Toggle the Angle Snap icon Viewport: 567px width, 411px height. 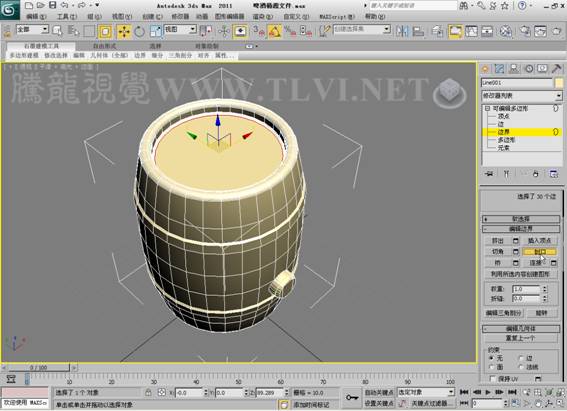pyautogui.click(x=274, y=31)
